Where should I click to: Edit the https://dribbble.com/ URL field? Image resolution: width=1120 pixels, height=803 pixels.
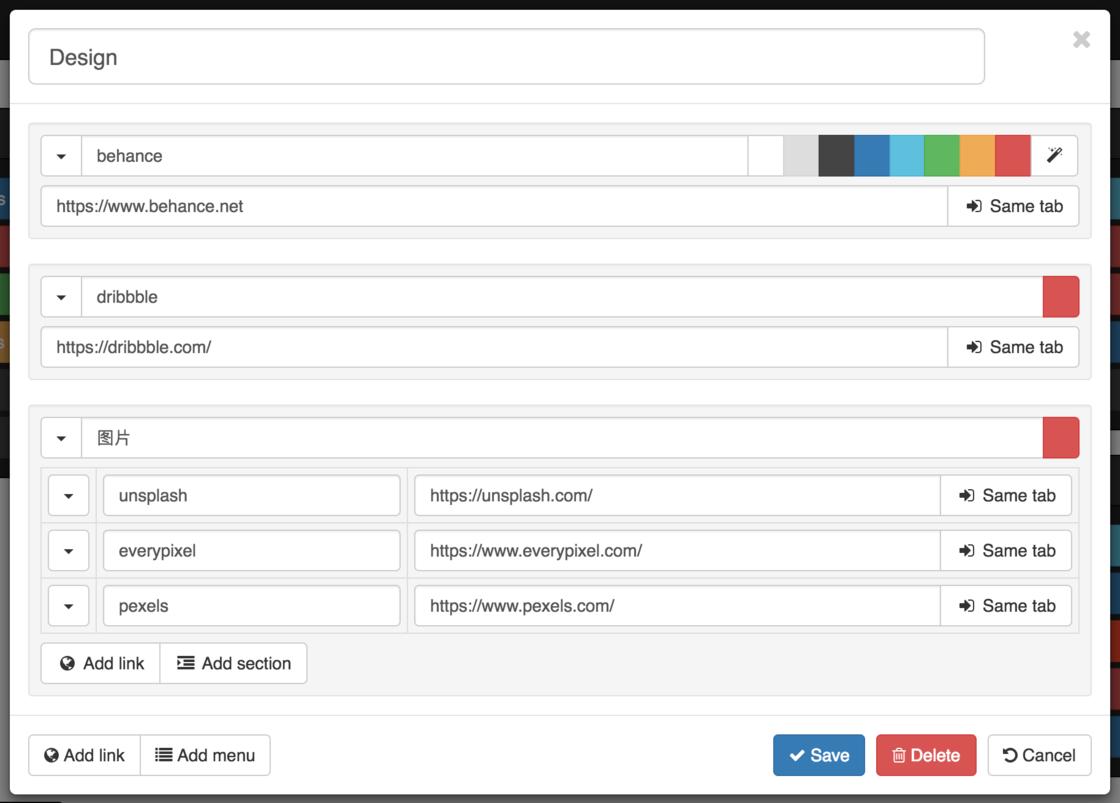pyautogui.click(x=494, y=347)
